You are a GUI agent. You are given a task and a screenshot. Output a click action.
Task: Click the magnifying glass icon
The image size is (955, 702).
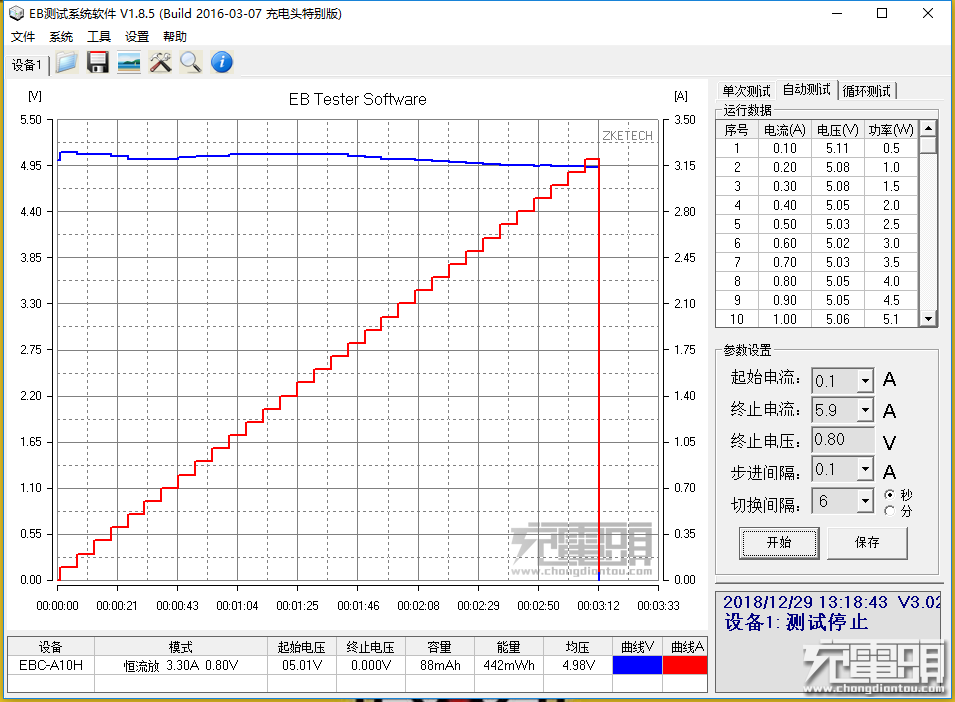point(190,63)
